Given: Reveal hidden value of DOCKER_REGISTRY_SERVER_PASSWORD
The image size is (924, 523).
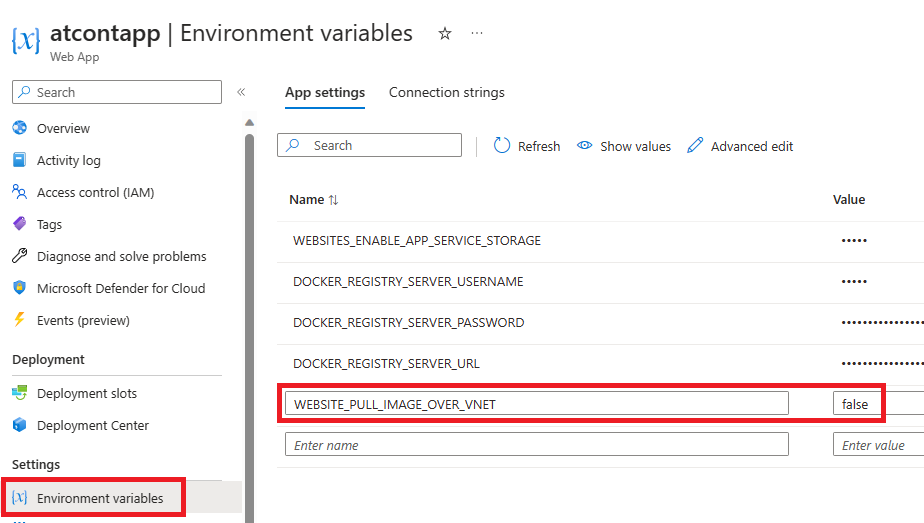Looking at the screenshot, I should (x=882, y=323).
